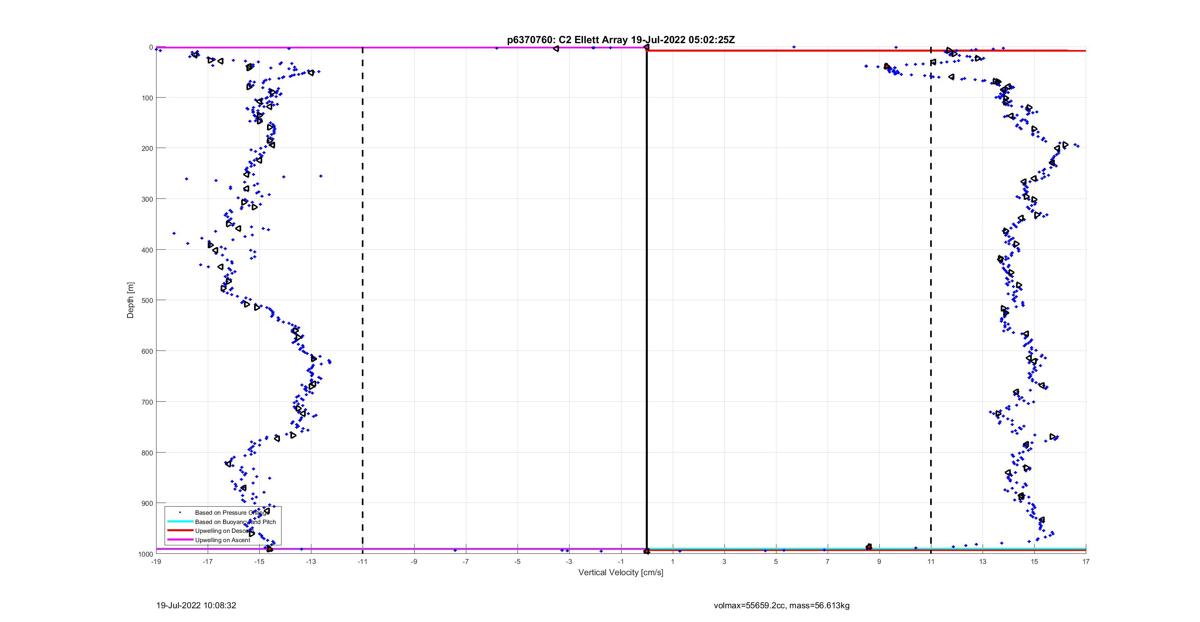Click the depth tick label '100'
Viewport: 1200px width, 622px height.
pyautogui.click(x=145, y=98)
